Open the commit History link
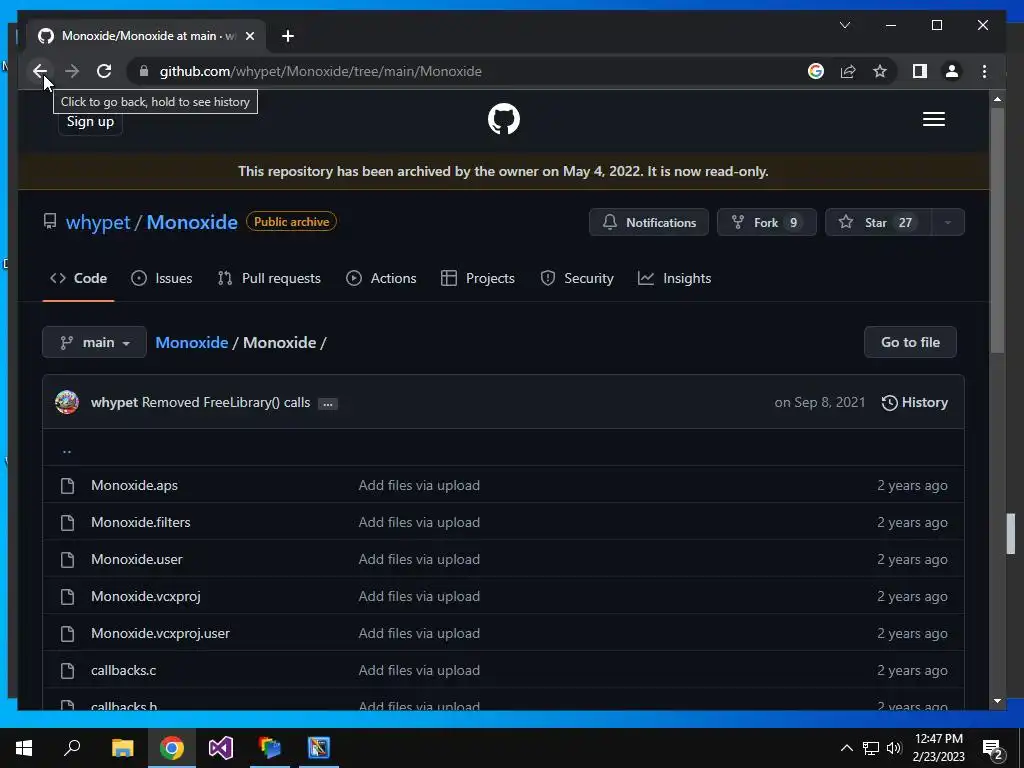 [x=914, y=402]
